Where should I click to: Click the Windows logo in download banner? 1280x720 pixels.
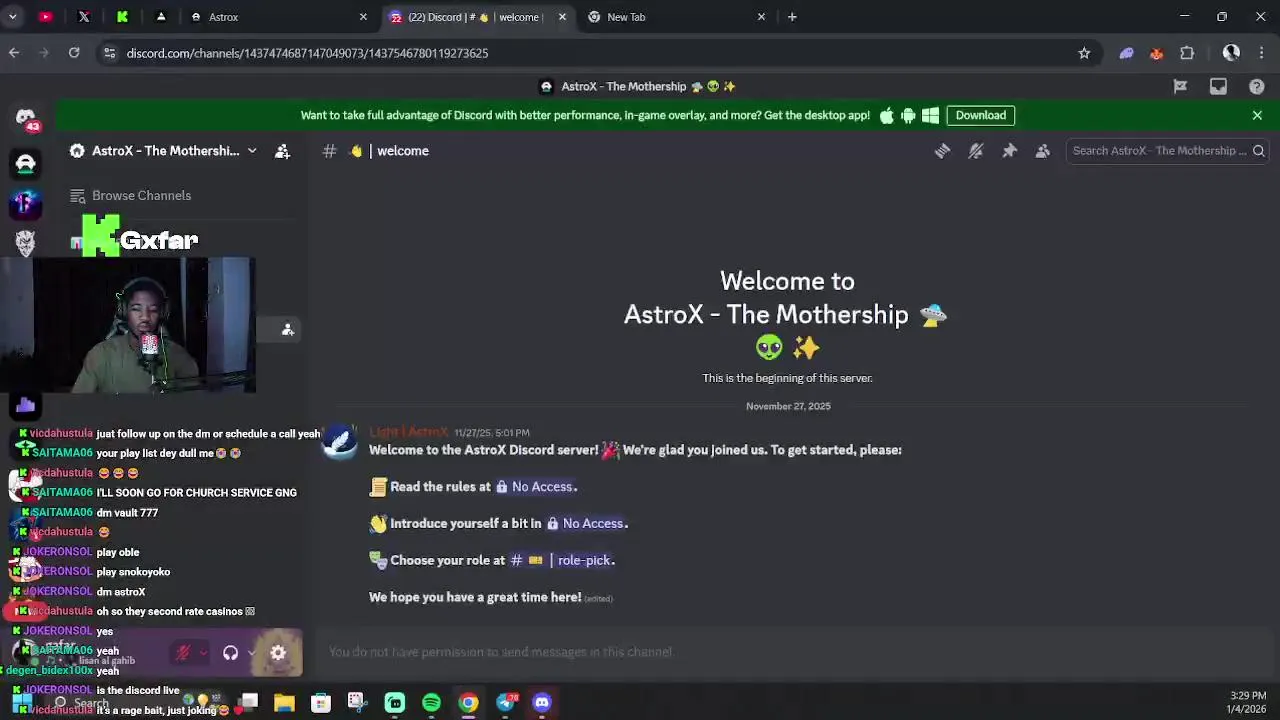(930, 115)
